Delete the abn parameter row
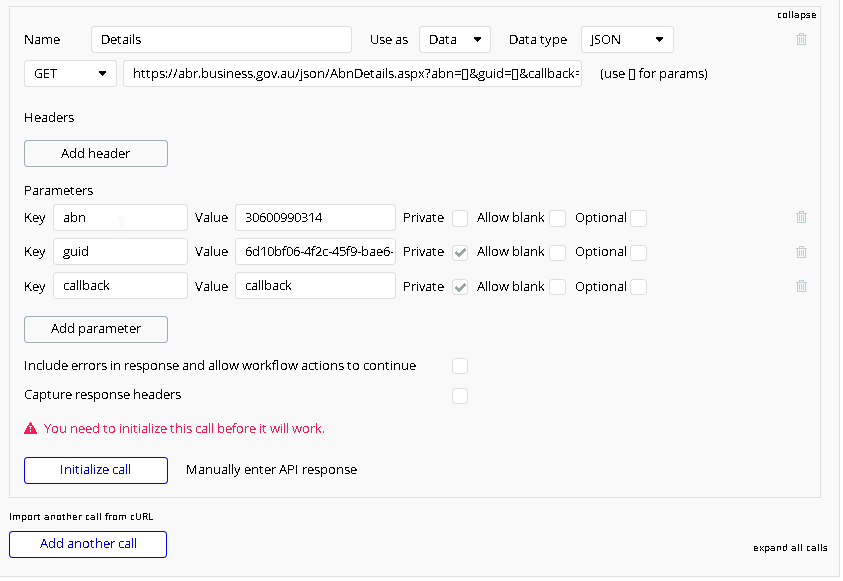 point(801,217)
